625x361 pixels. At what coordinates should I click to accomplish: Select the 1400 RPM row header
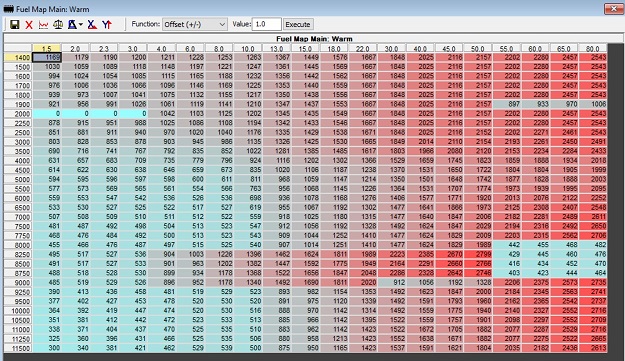pos(18,57)
